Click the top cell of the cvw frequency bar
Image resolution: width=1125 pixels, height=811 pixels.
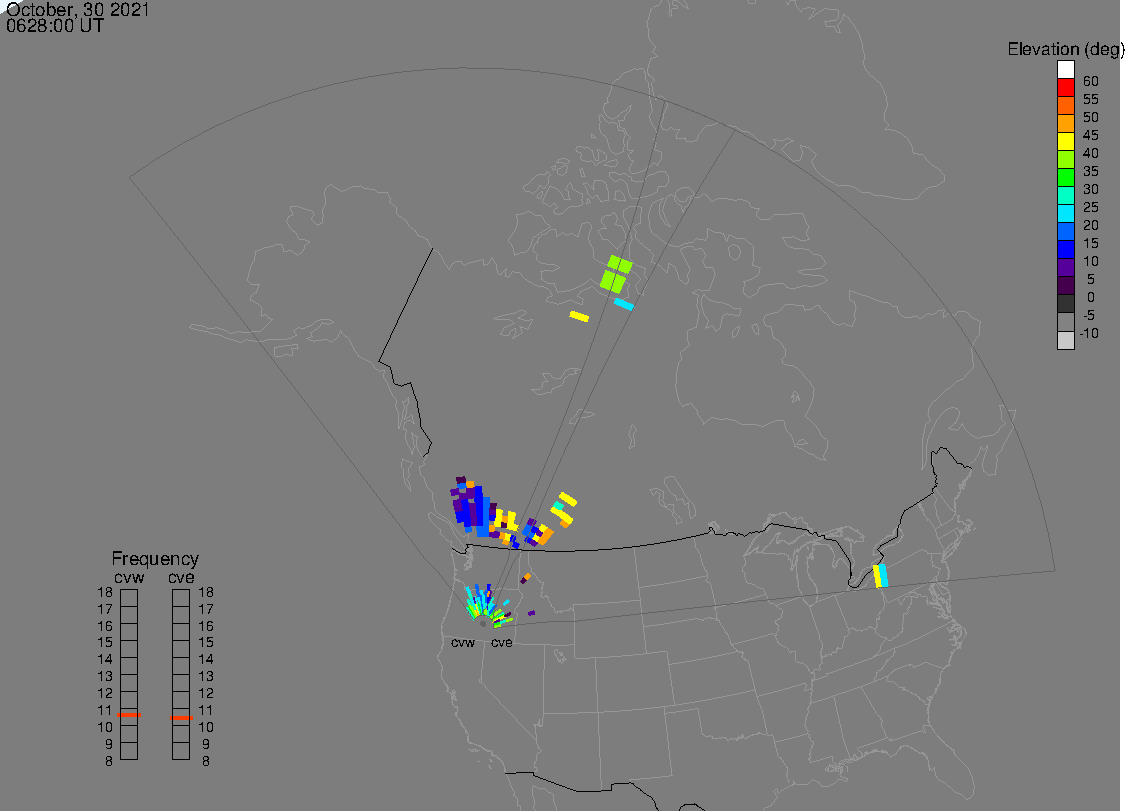pyautogui.click(x=129, y=598)
